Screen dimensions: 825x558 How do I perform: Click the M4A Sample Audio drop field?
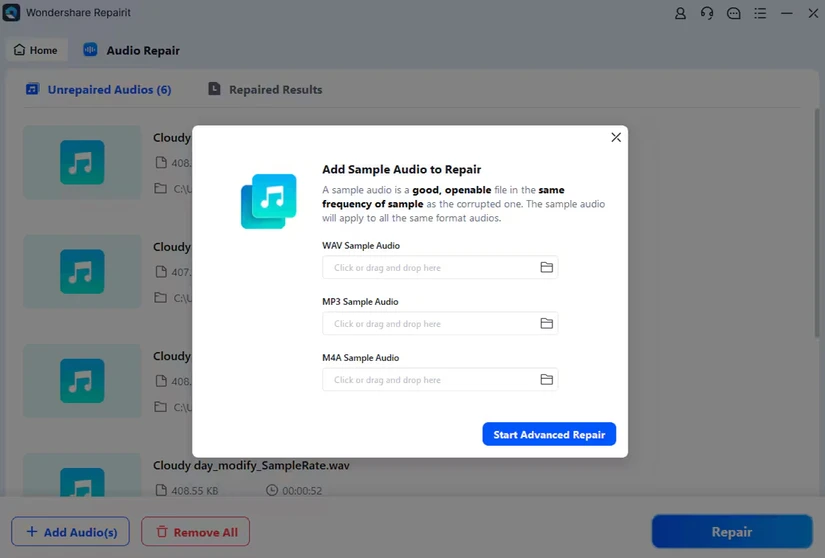(428, 380)
